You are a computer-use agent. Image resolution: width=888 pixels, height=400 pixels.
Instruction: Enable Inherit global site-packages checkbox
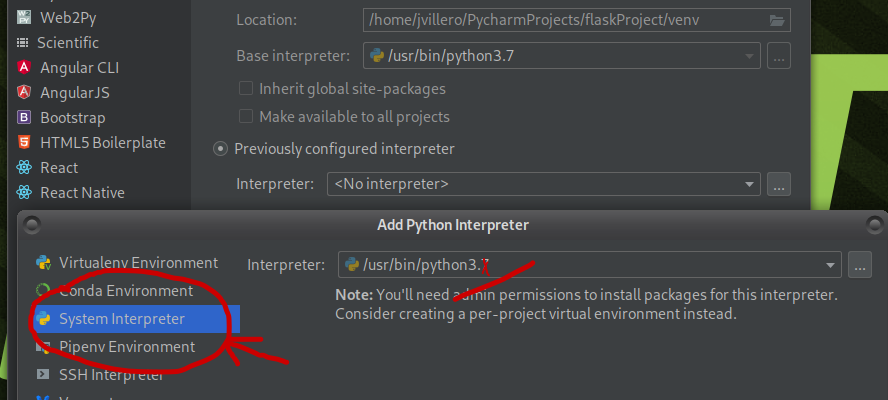[x=246, y=88]
